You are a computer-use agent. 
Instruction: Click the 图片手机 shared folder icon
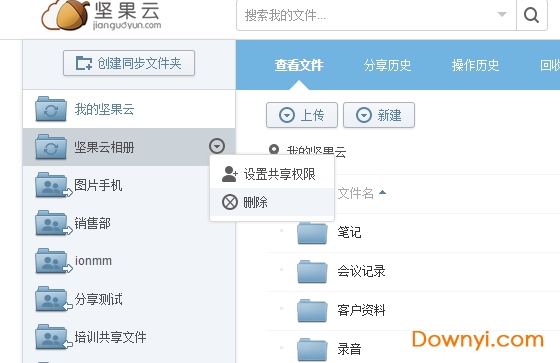click(53, 185)
